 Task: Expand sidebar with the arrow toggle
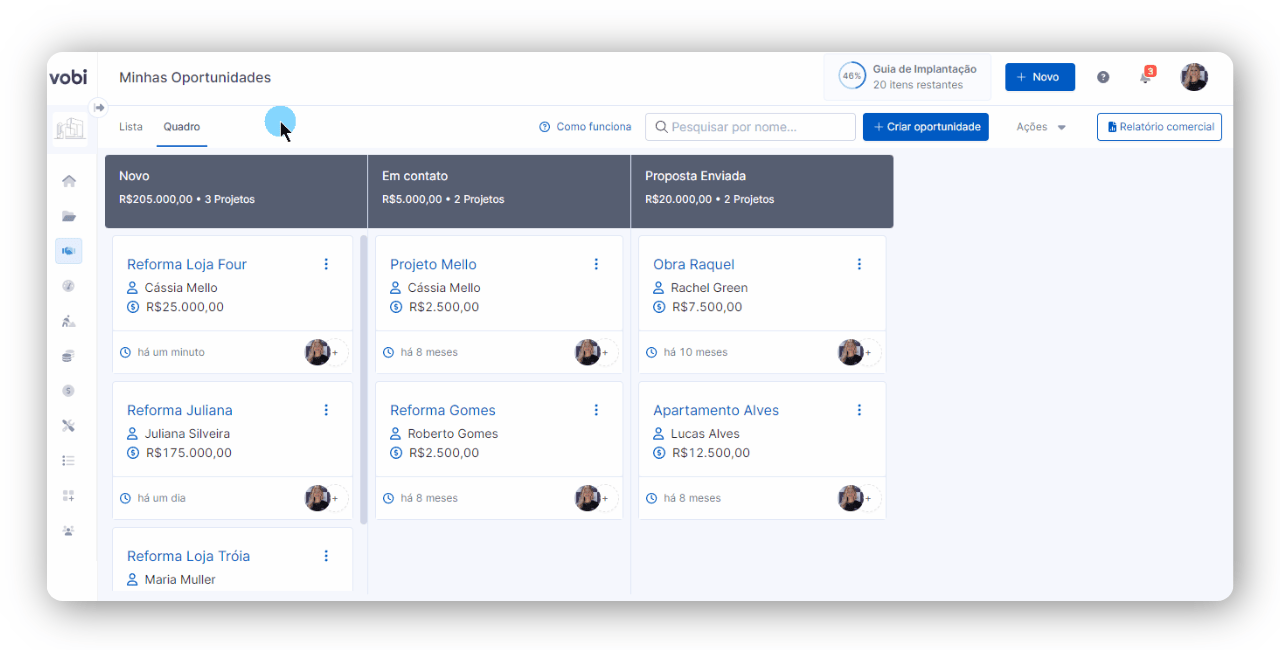click(99, 107)
